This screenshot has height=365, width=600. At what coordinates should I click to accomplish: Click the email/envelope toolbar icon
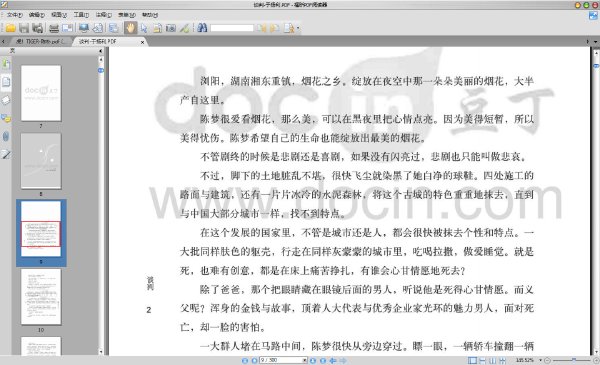tap(67, 28)
